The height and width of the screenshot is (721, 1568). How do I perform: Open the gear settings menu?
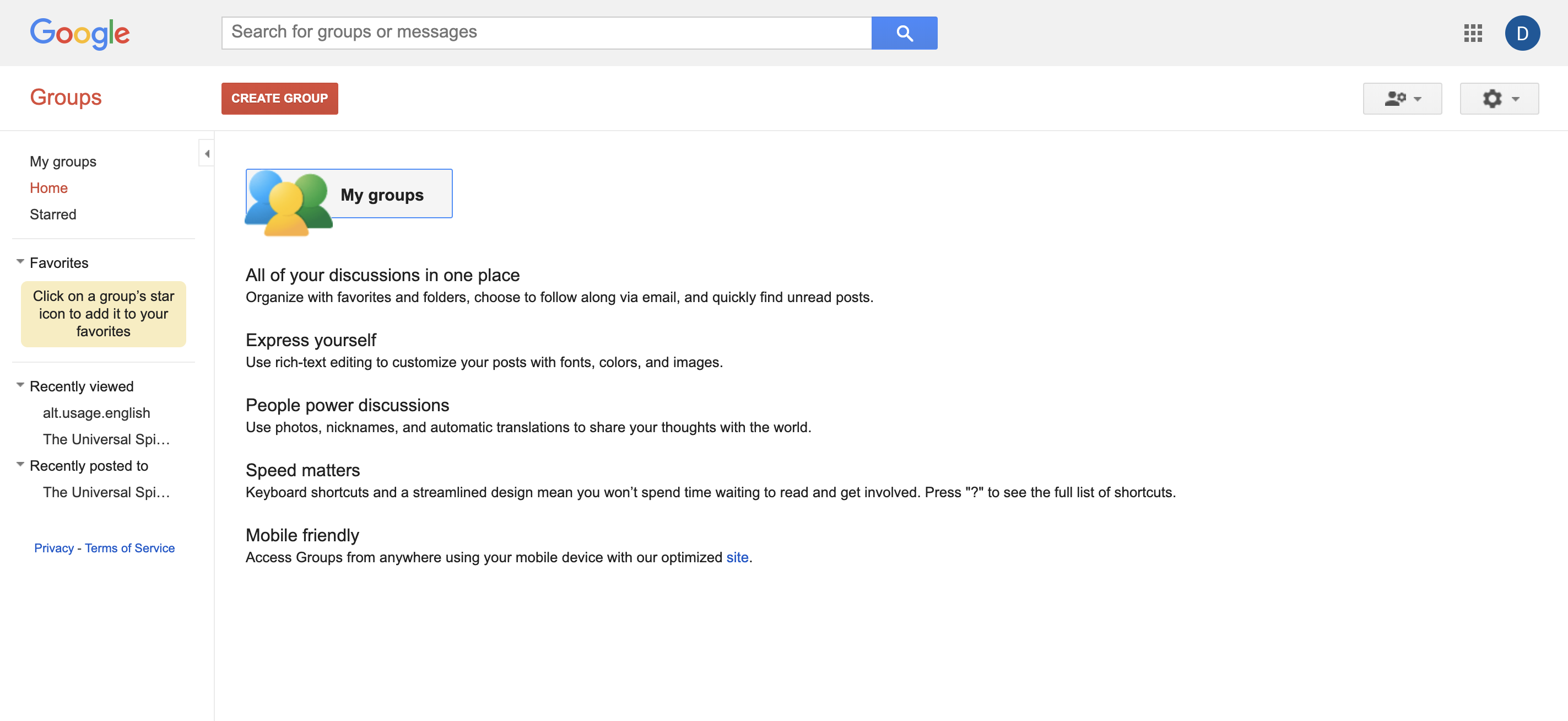point(1499,99)
